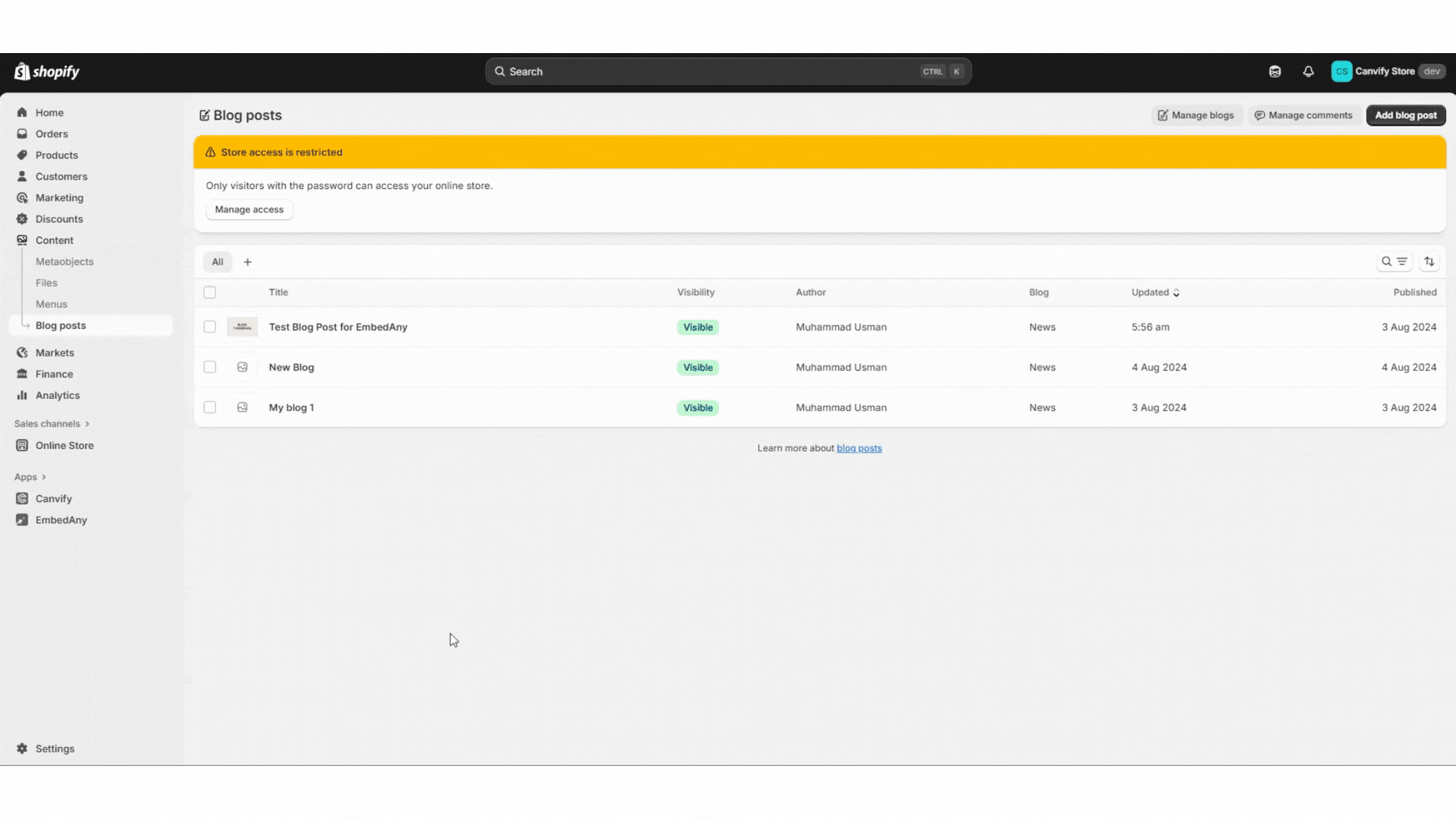Open Test Blog Post thumbnail image

(242, 327)
